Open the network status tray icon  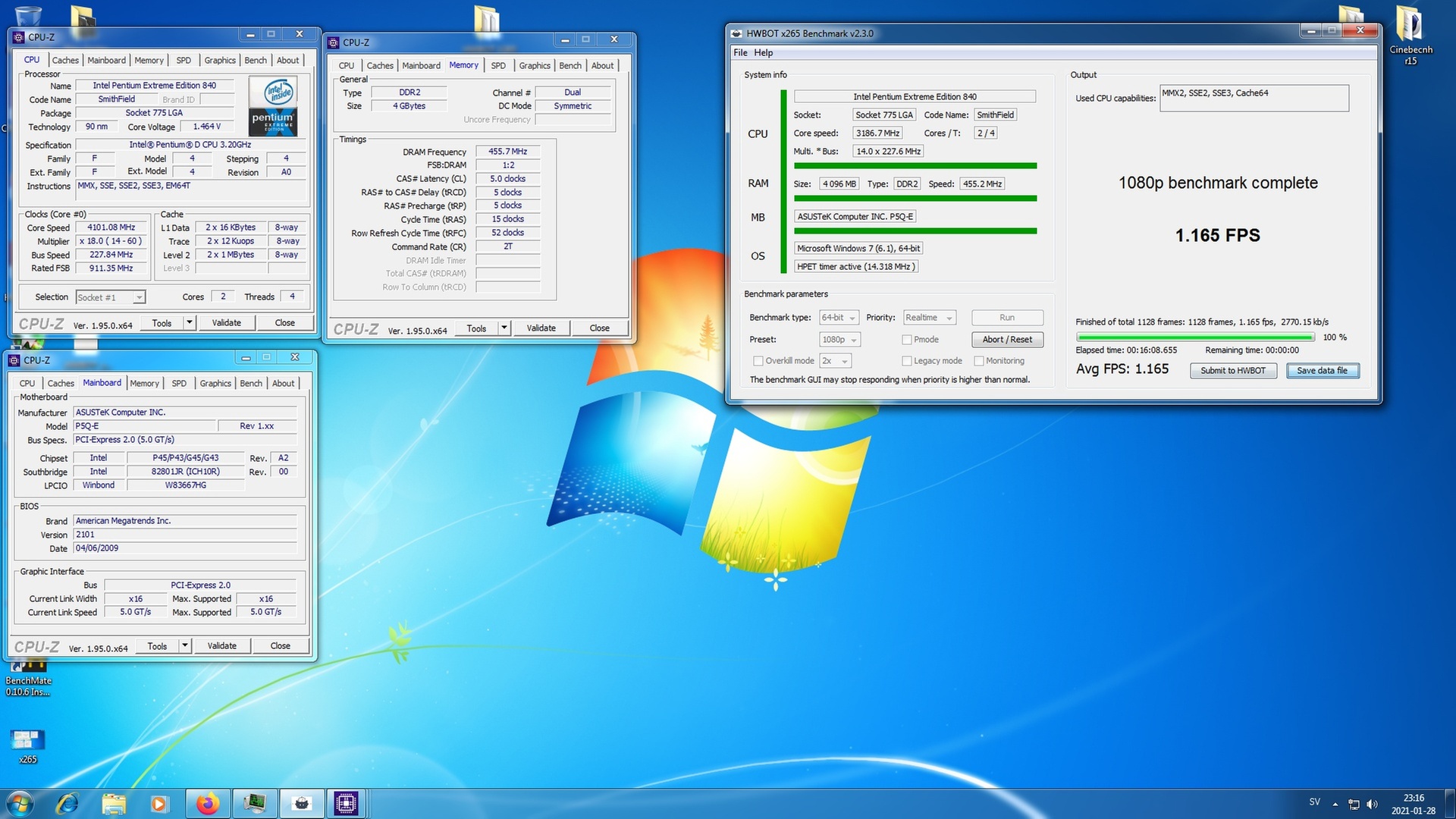[x=1354, y=804]
